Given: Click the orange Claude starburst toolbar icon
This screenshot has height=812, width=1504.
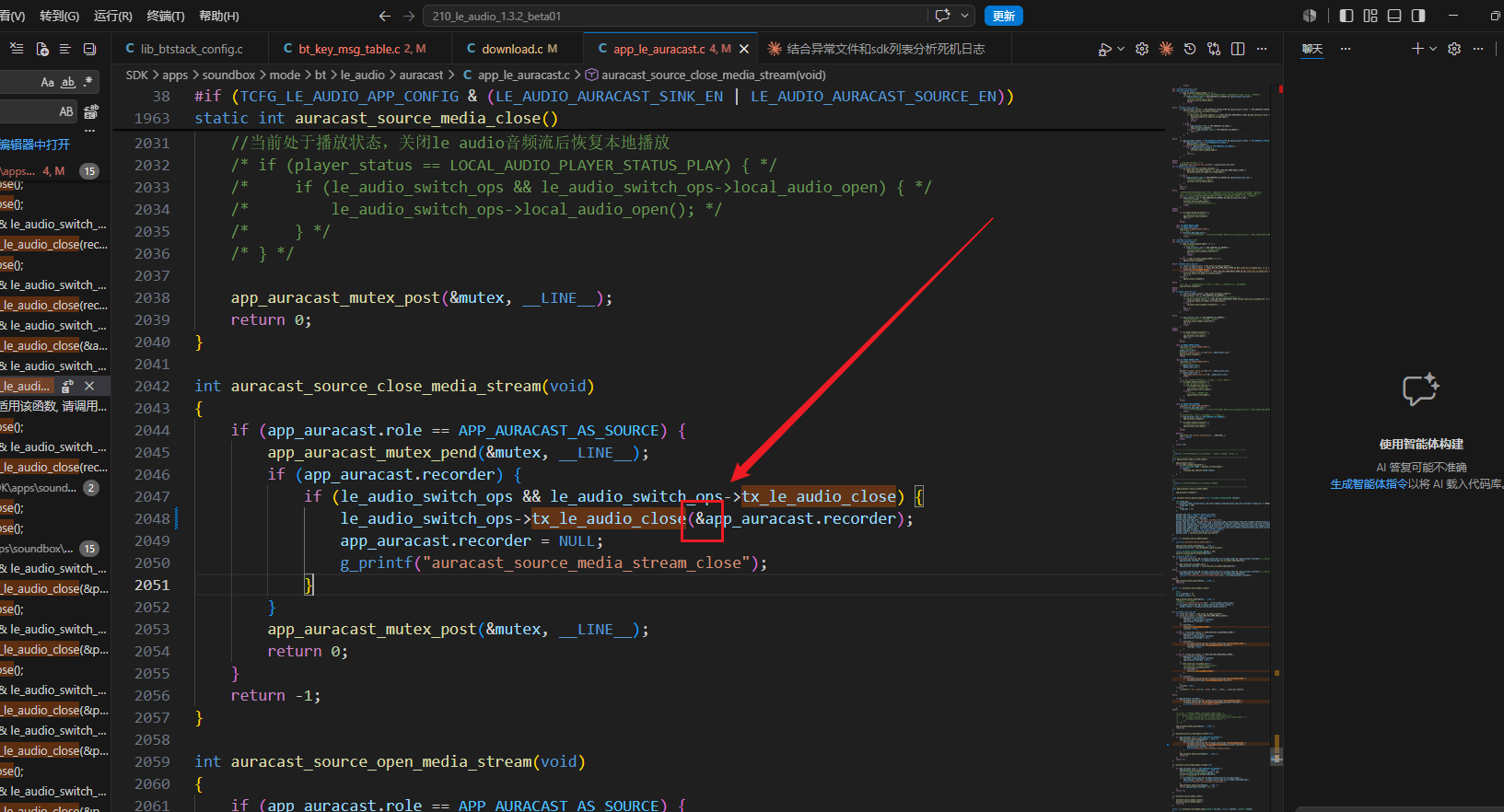Looking at the screenshot, I should tap(1166, 49).
